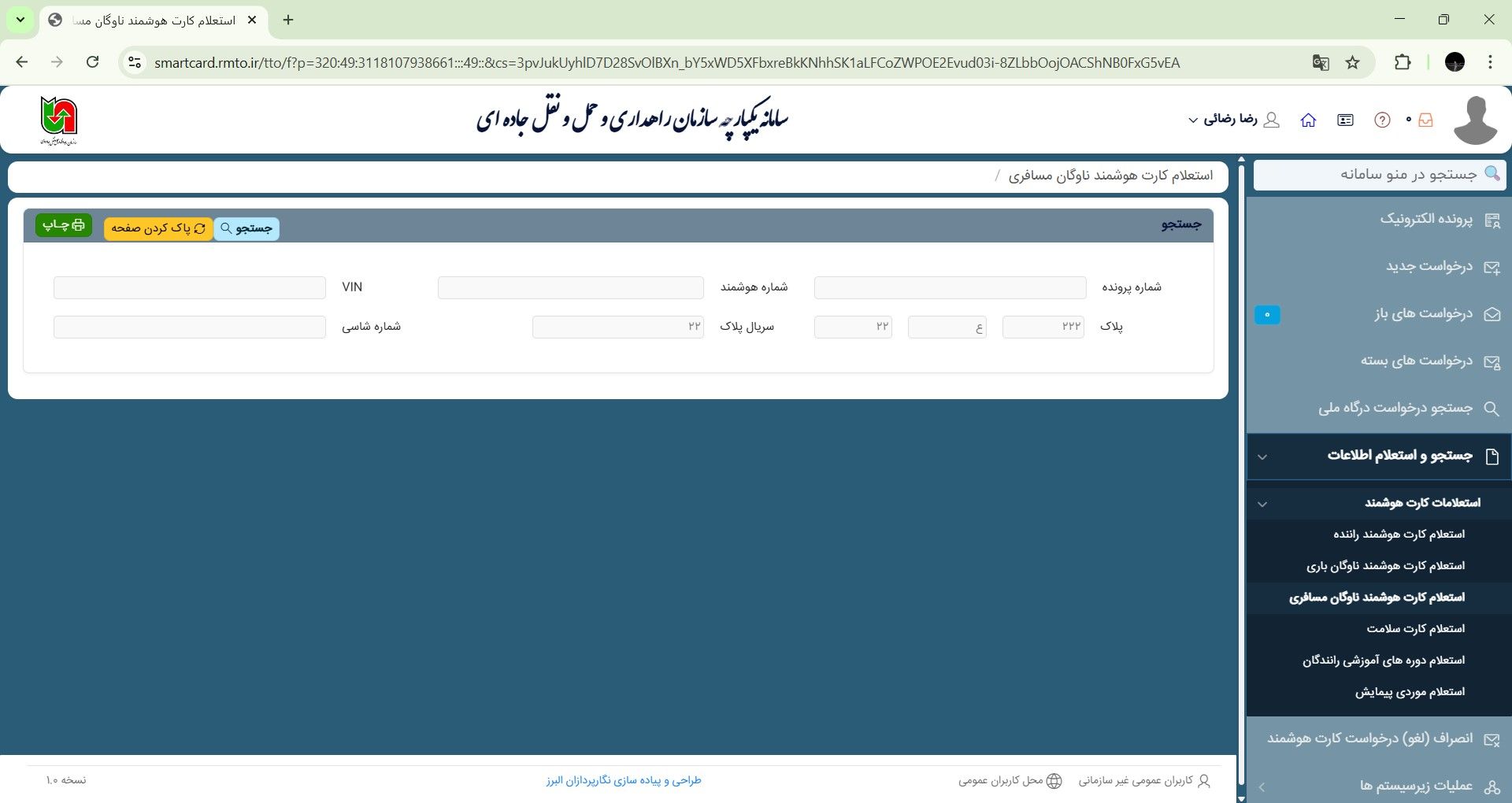This screenshot has width=1512, height=803.
Task: Click the globe icon near محل کاربران عمومی
Action: click(x=1054, y=780)
